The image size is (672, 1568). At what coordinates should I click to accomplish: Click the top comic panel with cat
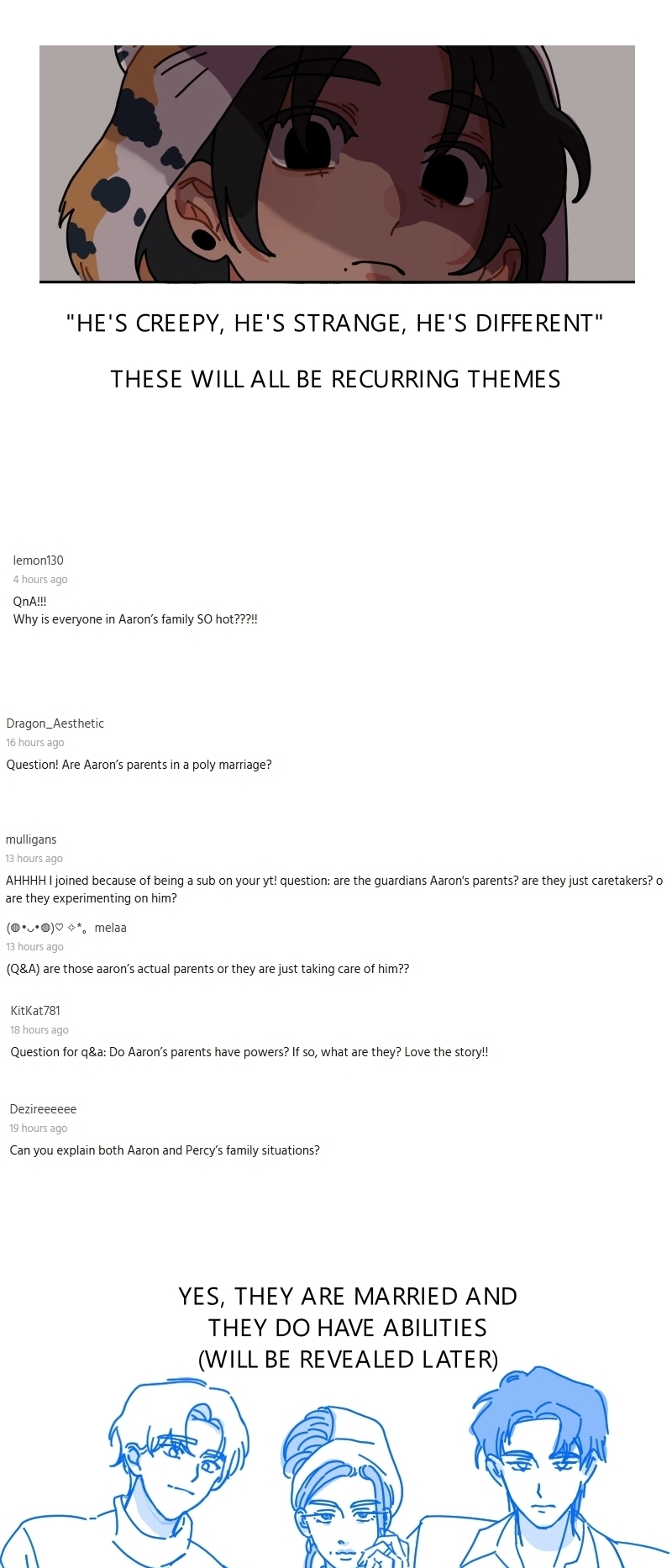337,164
